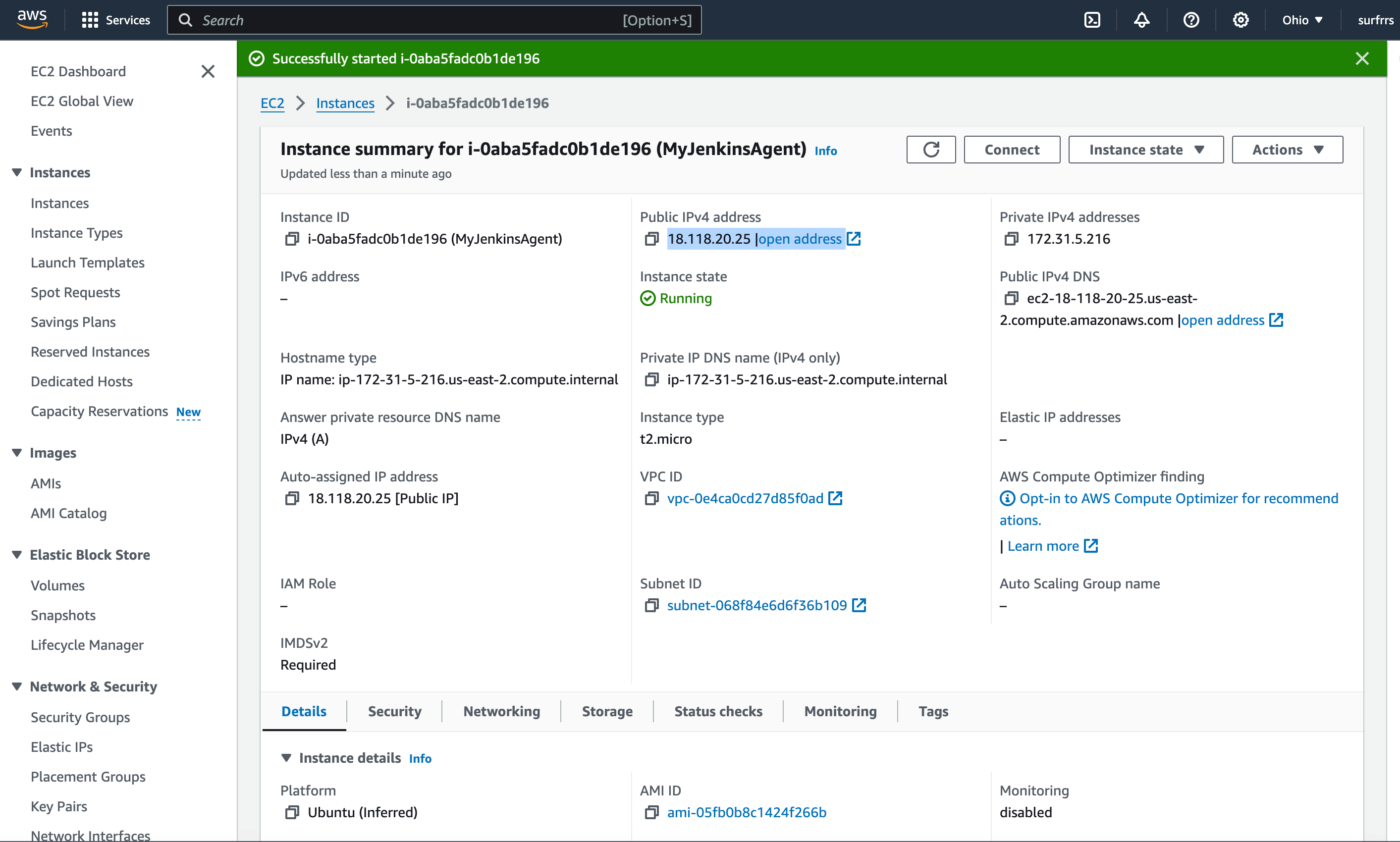
Task: Copy the Instance ID value
Action: coord(292,239)
